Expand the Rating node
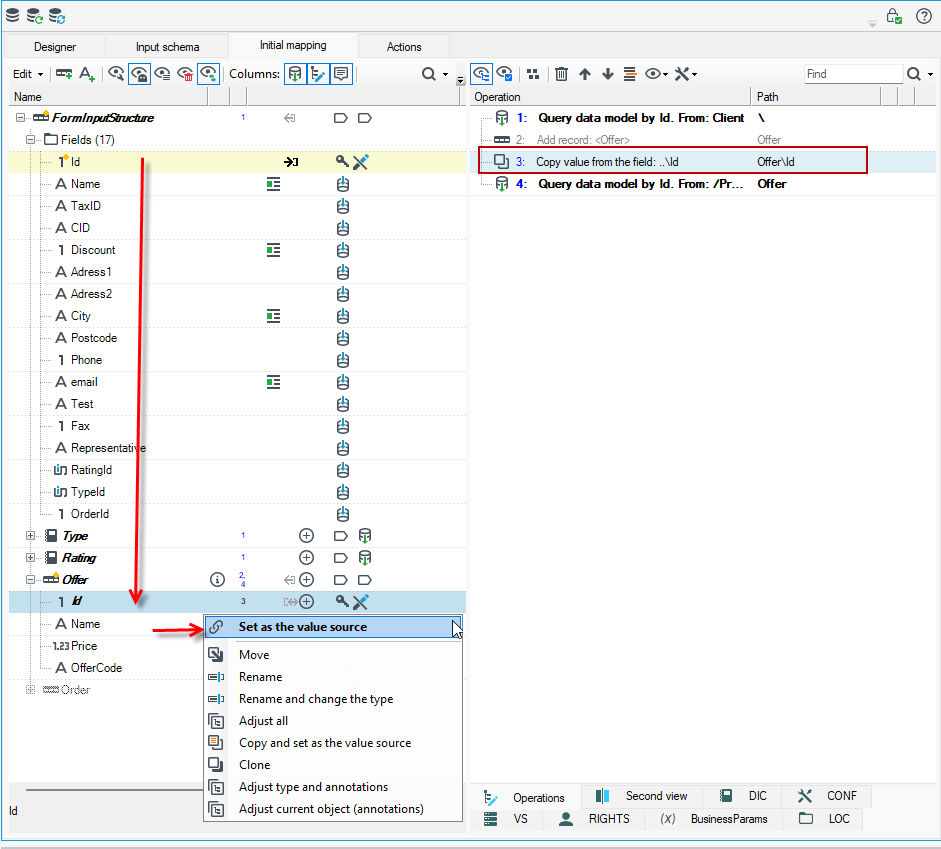941x849 pixels. [x=30, y=558]
